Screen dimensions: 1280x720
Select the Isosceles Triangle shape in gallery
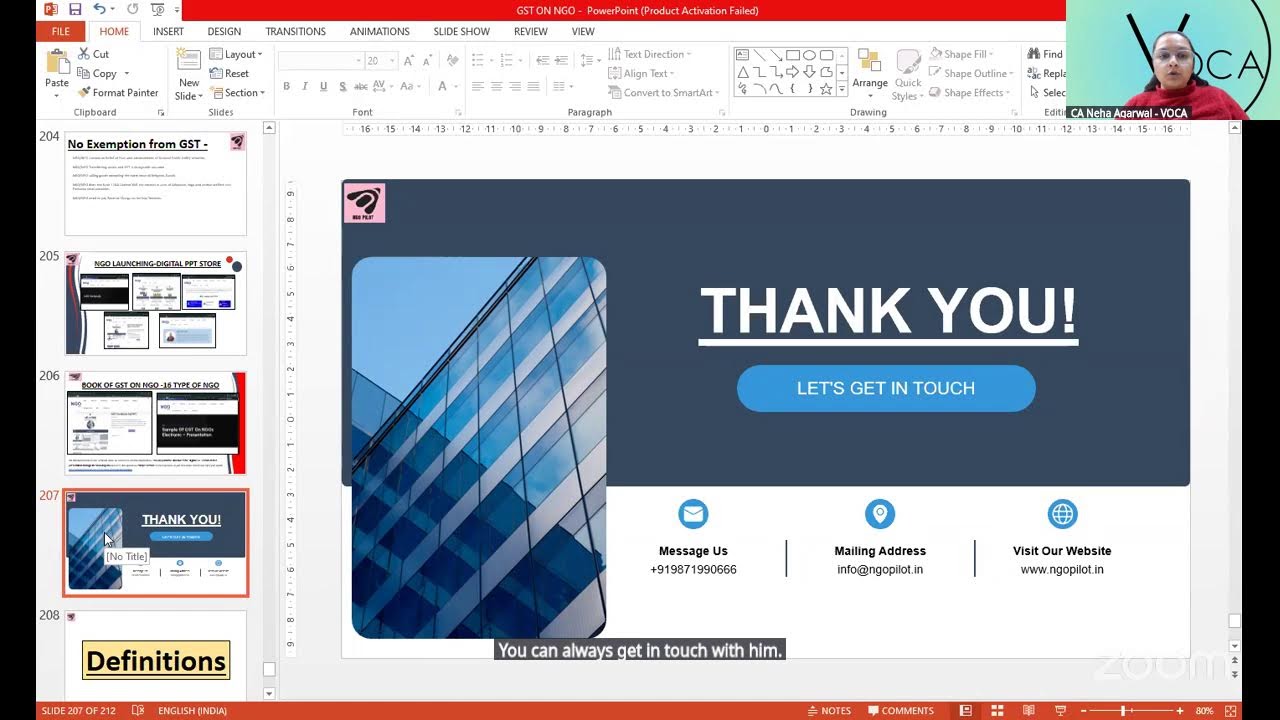(743, 72)
